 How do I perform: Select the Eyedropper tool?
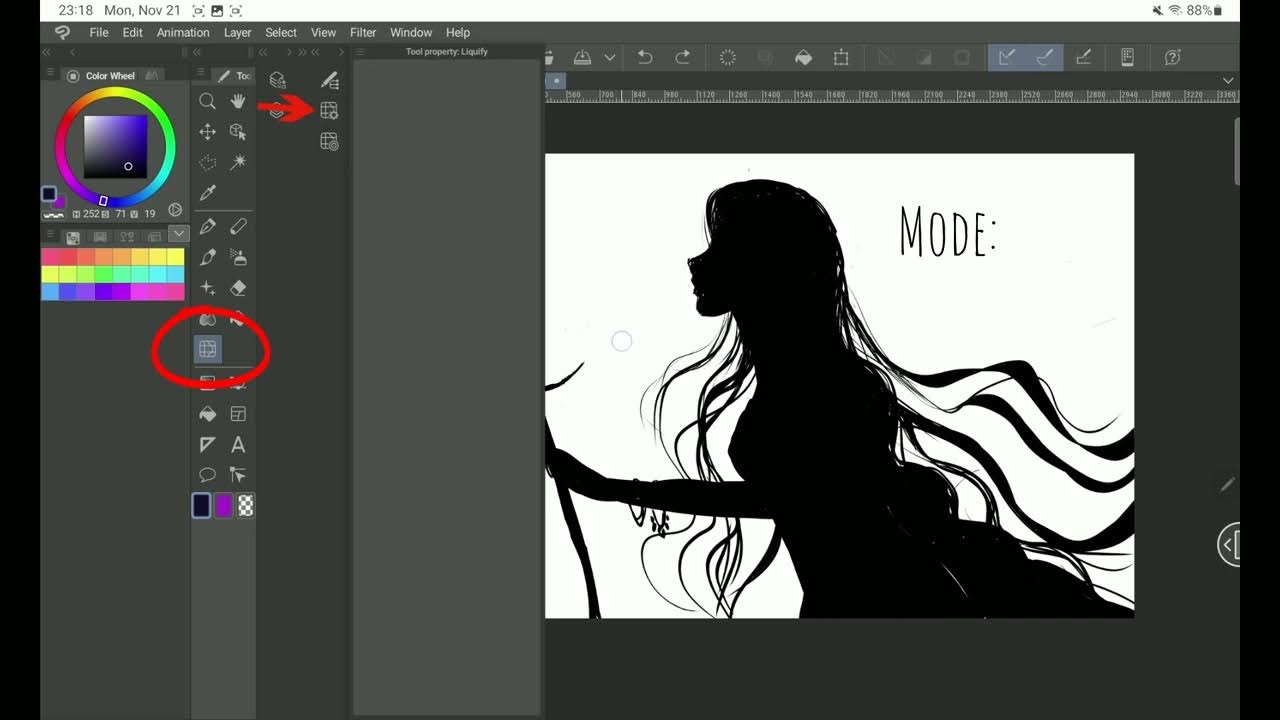click(207, 193)
